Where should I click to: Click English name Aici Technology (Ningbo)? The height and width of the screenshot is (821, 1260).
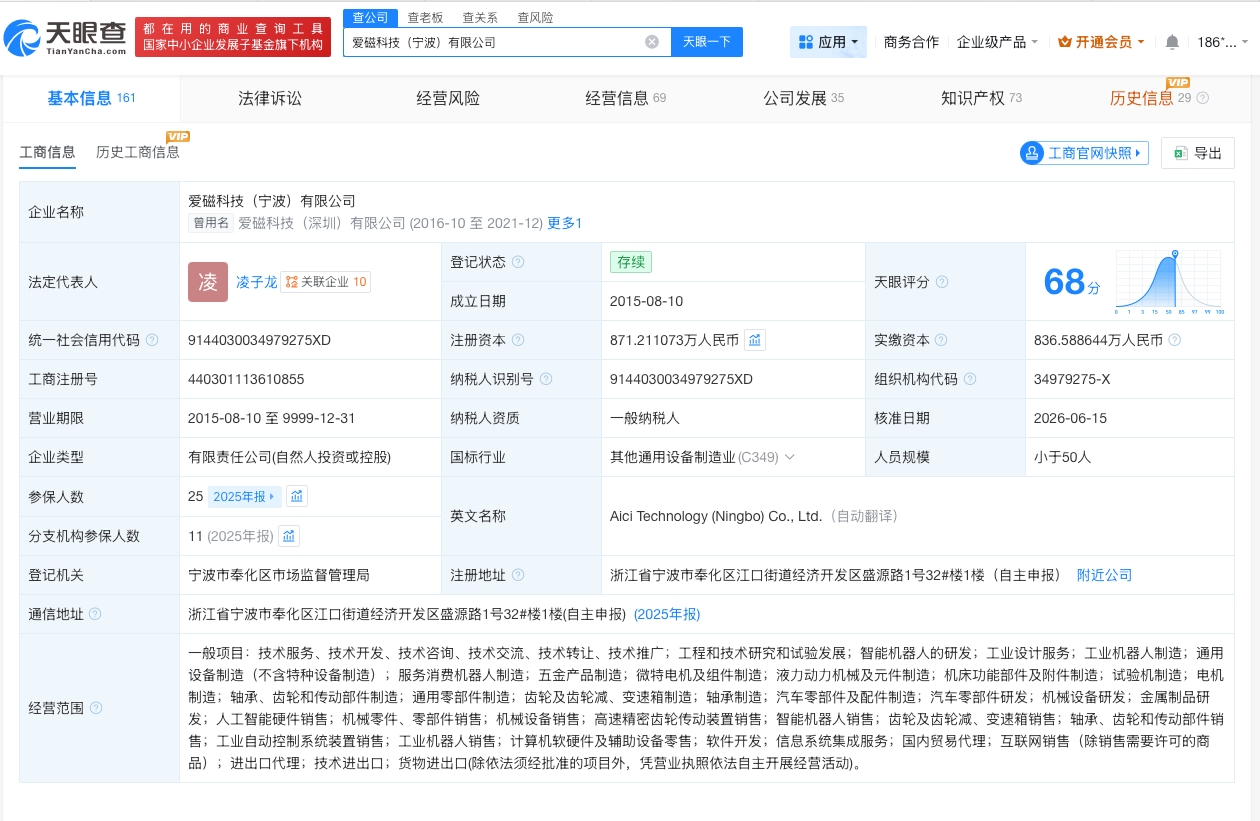(716, 516)
